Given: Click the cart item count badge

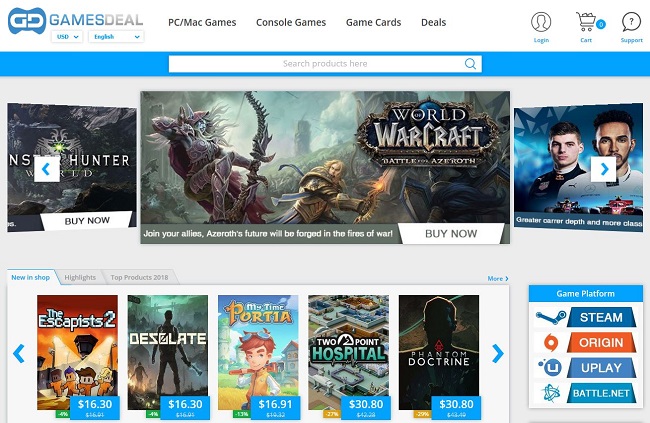Looking at the screenshot, I should [x=600, y=24].
